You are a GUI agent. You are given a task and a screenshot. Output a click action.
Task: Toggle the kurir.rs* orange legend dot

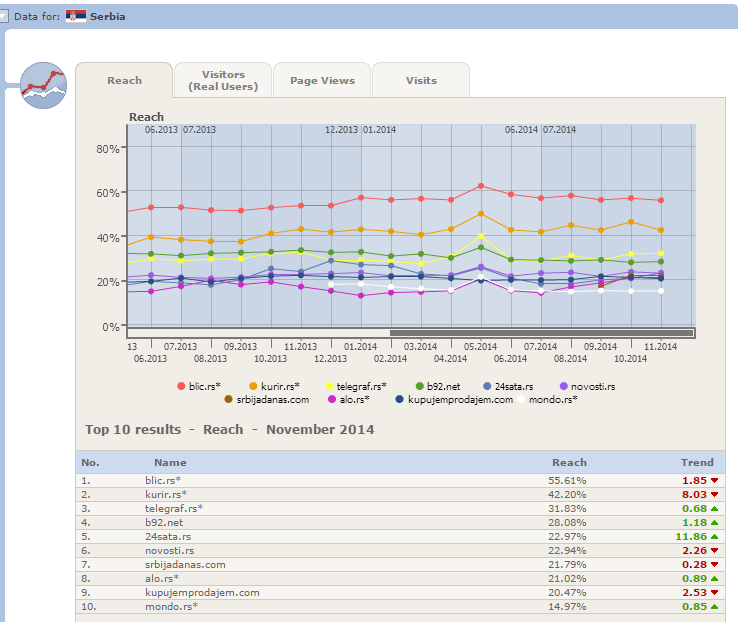coord(253,386)
